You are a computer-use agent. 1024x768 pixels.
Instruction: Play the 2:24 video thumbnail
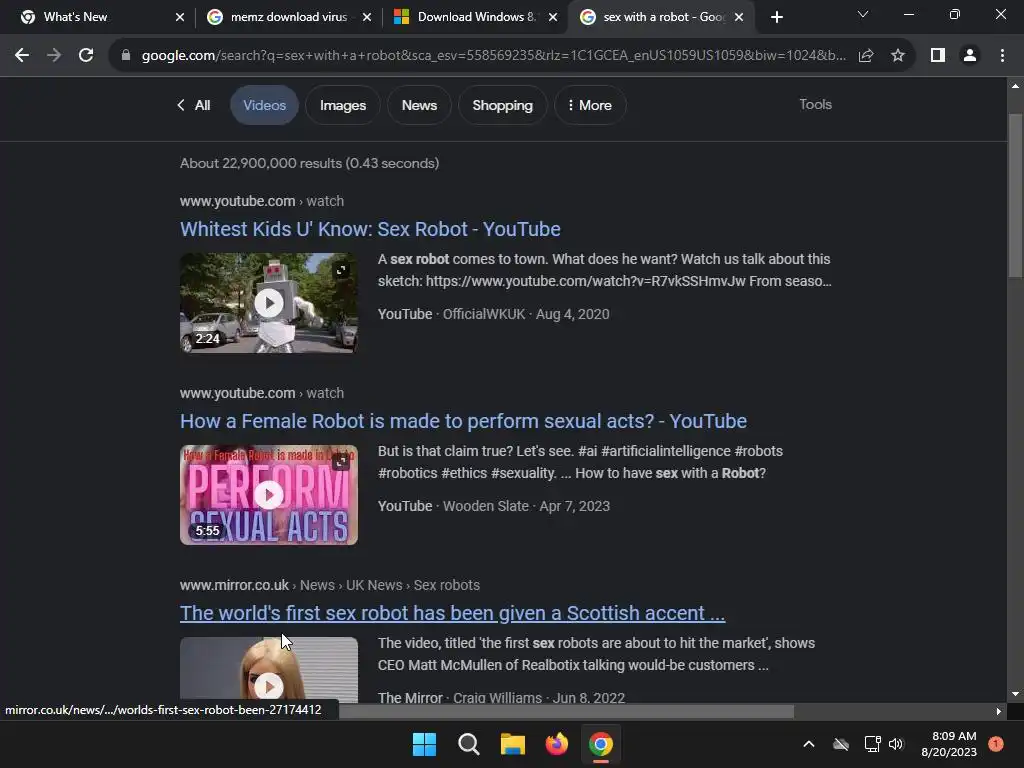pos(269,303)
